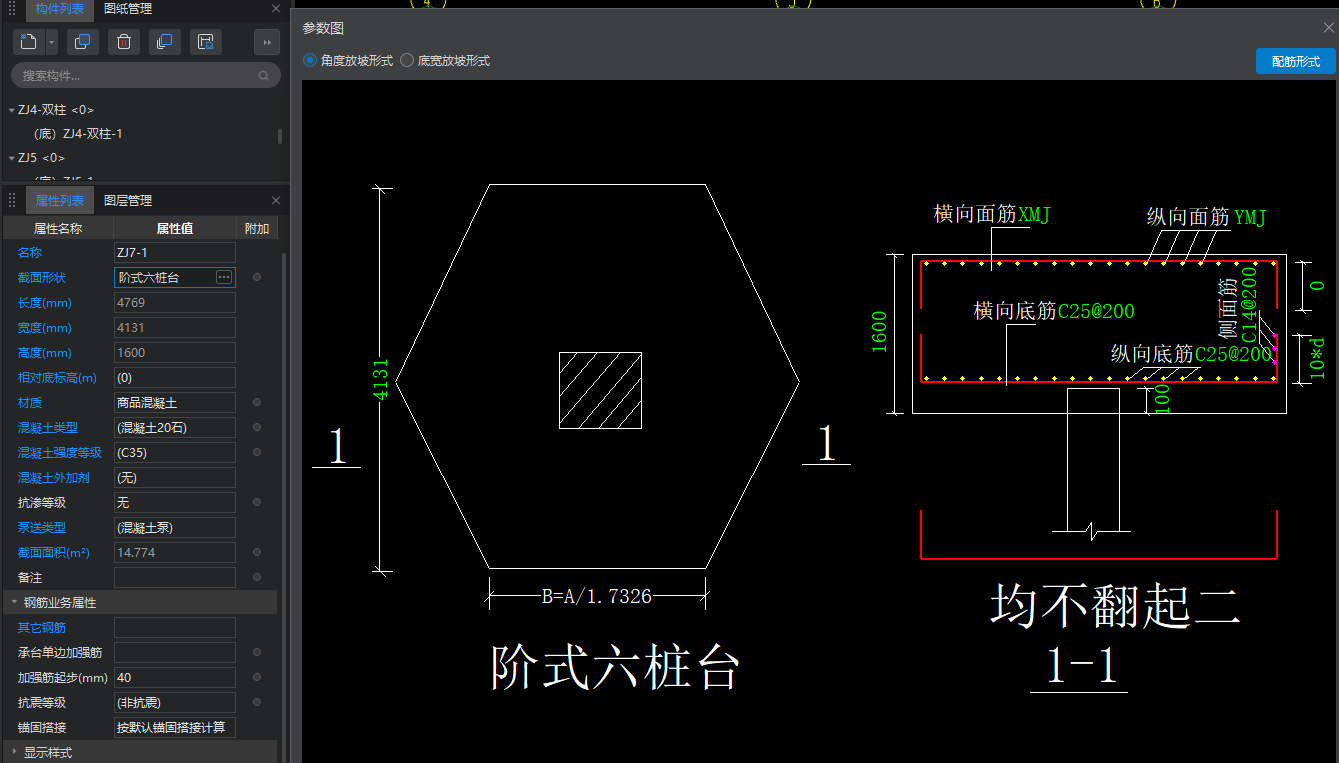Click the 相对底标高 value field
The width and height of the screenshot is (1339, 763).
[175, 377]
